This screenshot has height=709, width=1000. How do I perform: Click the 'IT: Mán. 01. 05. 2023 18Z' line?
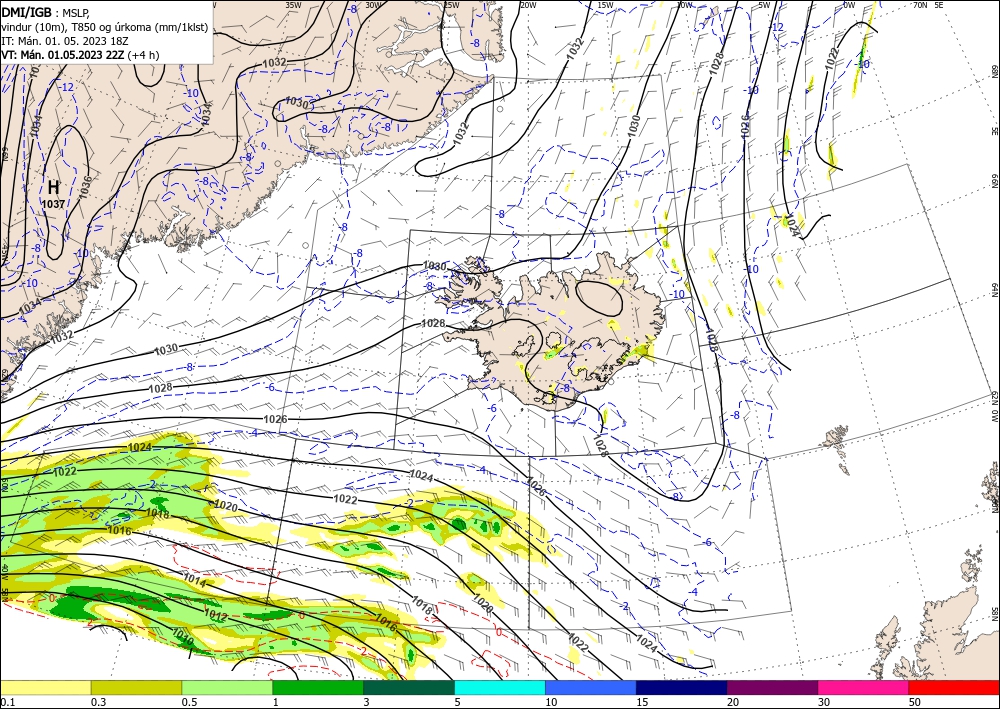(64, 41)
